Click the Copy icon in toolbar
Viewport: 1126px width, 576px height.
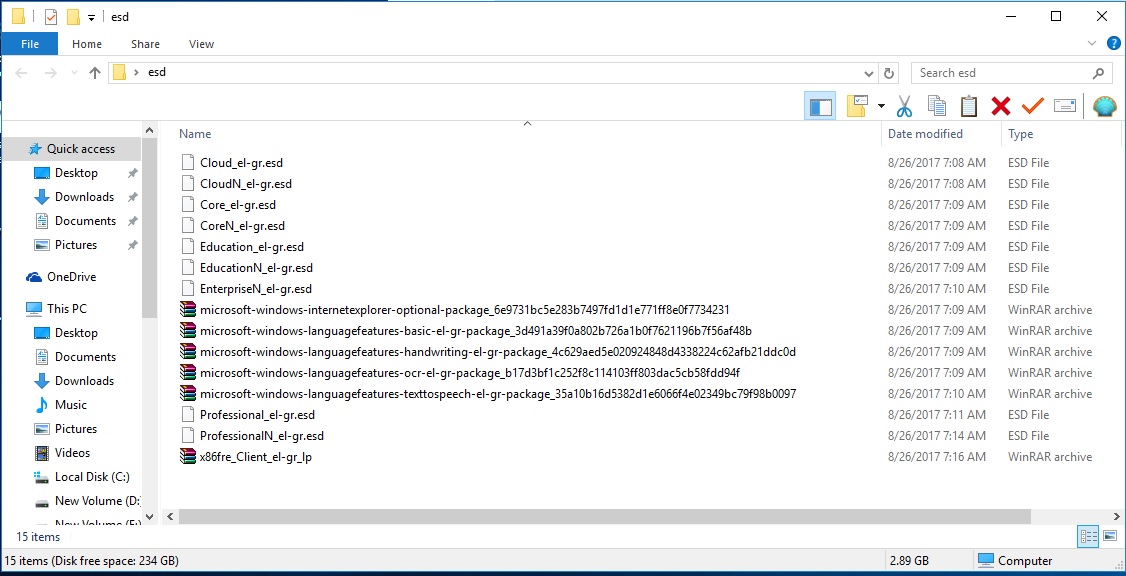click(936, 106)
